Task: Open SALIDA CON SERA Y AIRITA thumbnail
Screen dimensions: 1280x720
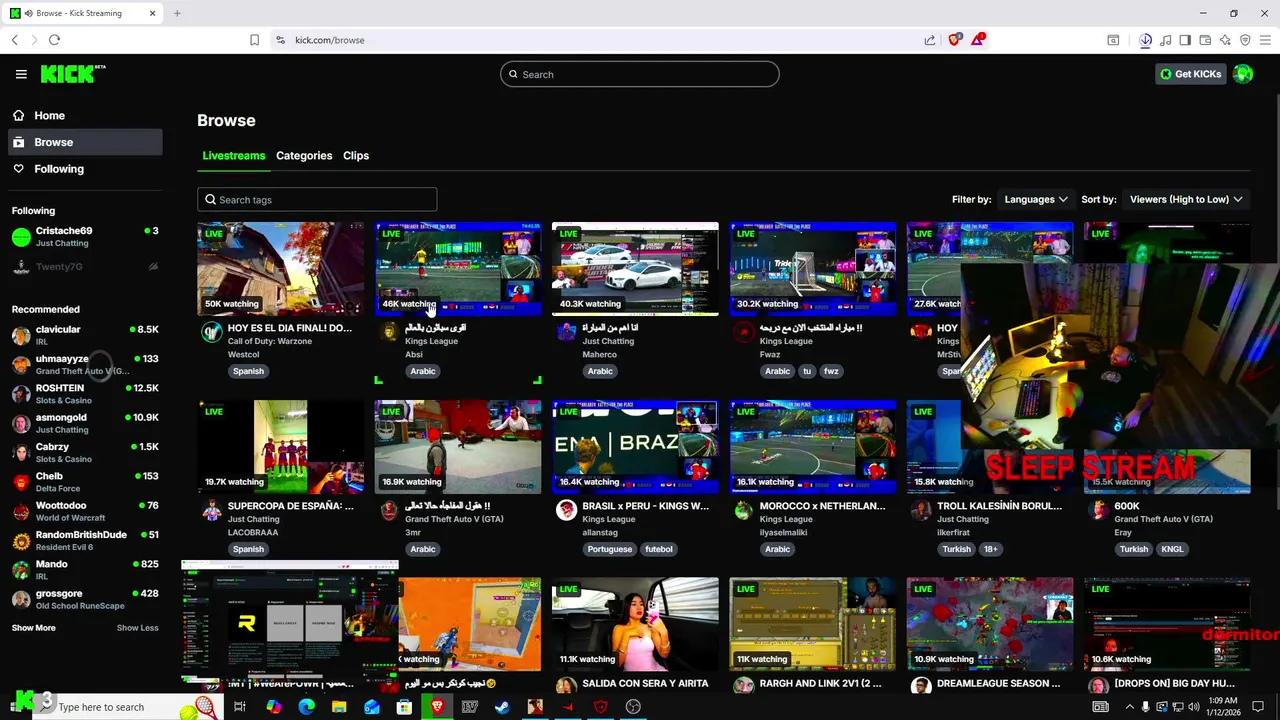Action: [x=635, y=624]
